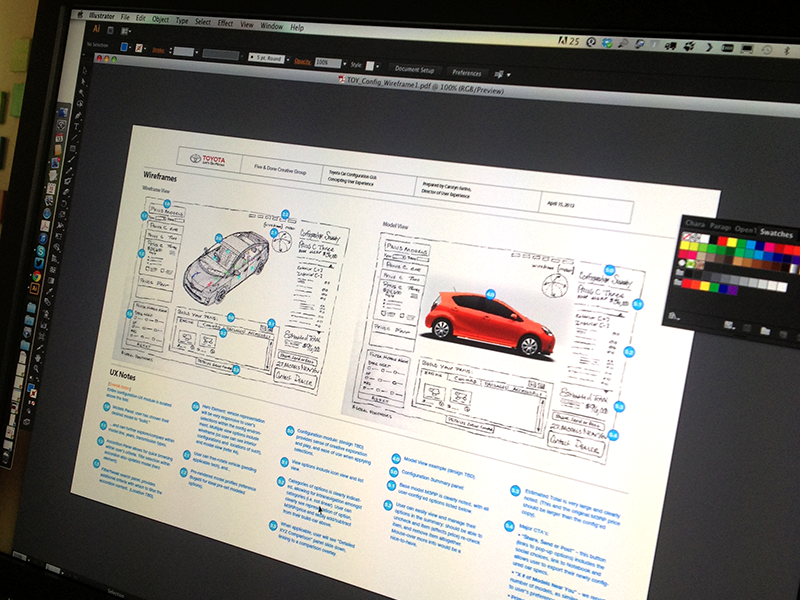Open the Stroke color dropdown
The height and width of the screenshot is (600, 800).
145,48
